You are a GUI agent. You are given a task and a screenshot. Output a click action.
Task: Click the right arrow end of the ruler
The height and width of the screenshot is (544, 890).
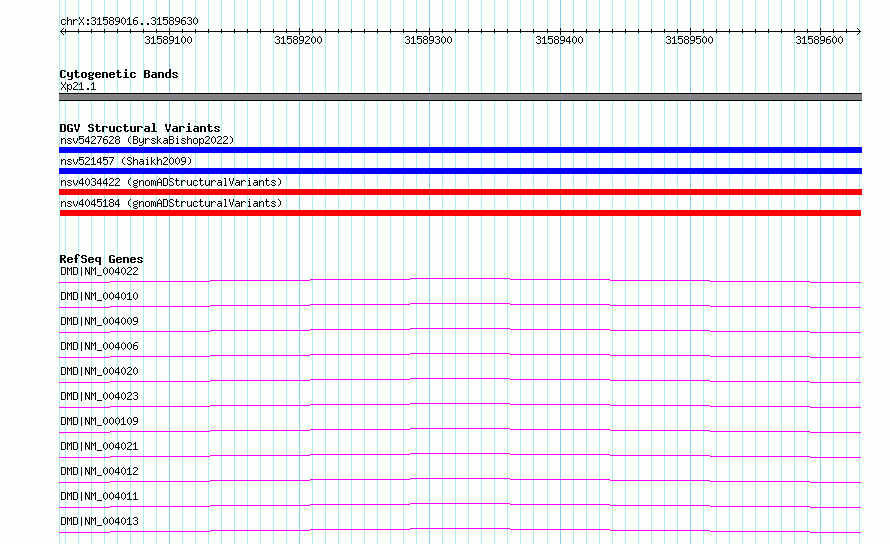click(859, 31)
